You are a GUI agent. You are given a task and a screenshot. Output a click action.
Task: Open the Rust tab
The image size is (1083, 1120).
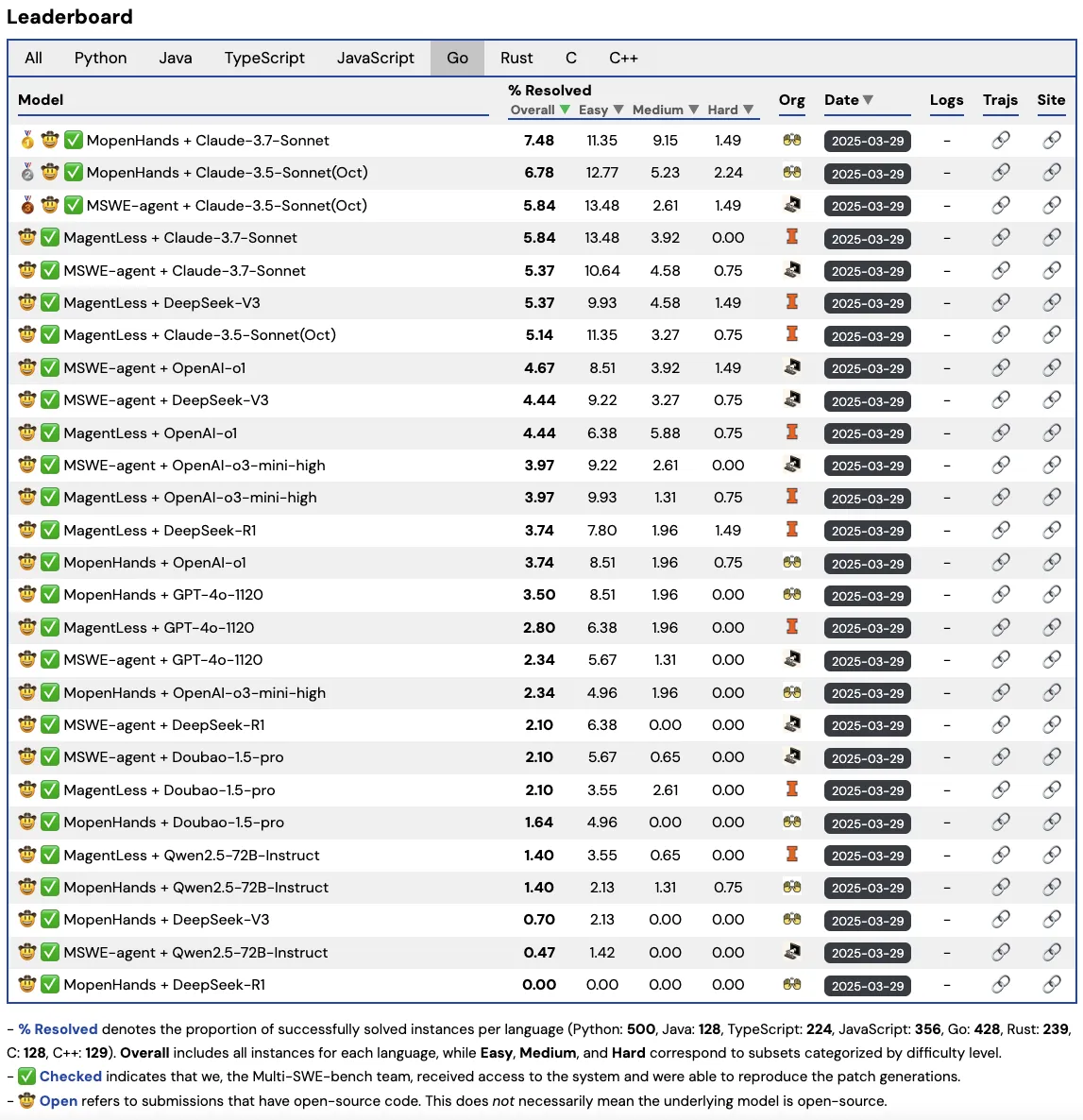pos(516,58)
